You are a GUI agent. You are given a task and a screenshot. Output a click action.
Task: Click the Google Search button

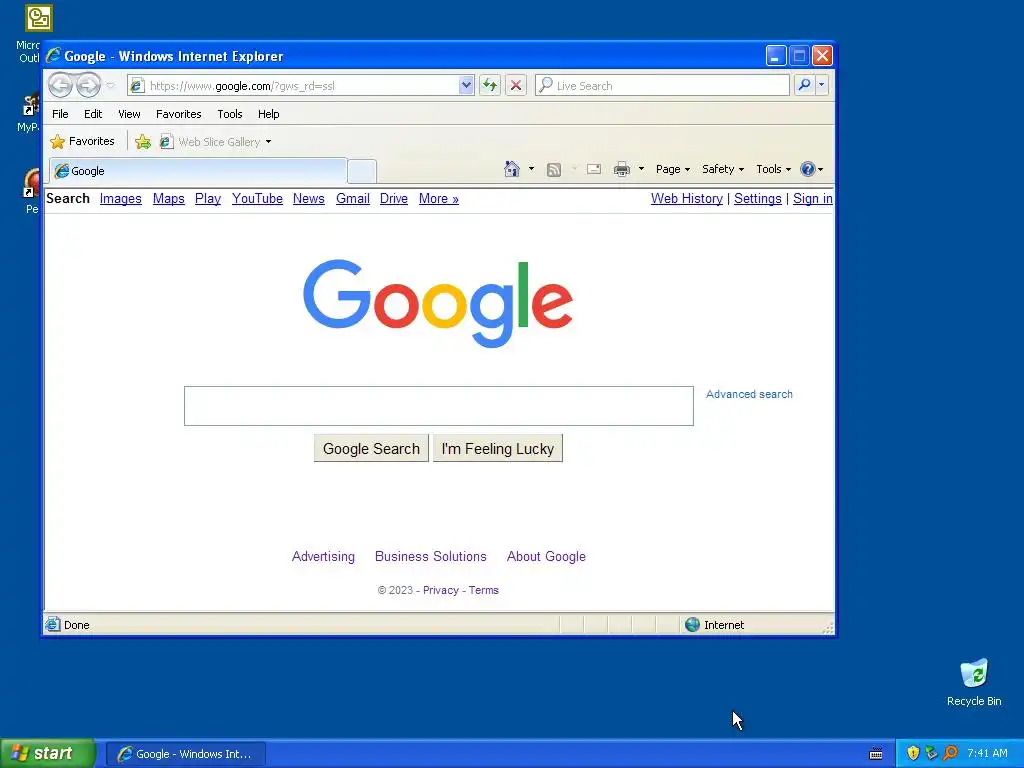click(x=371, y=449)
